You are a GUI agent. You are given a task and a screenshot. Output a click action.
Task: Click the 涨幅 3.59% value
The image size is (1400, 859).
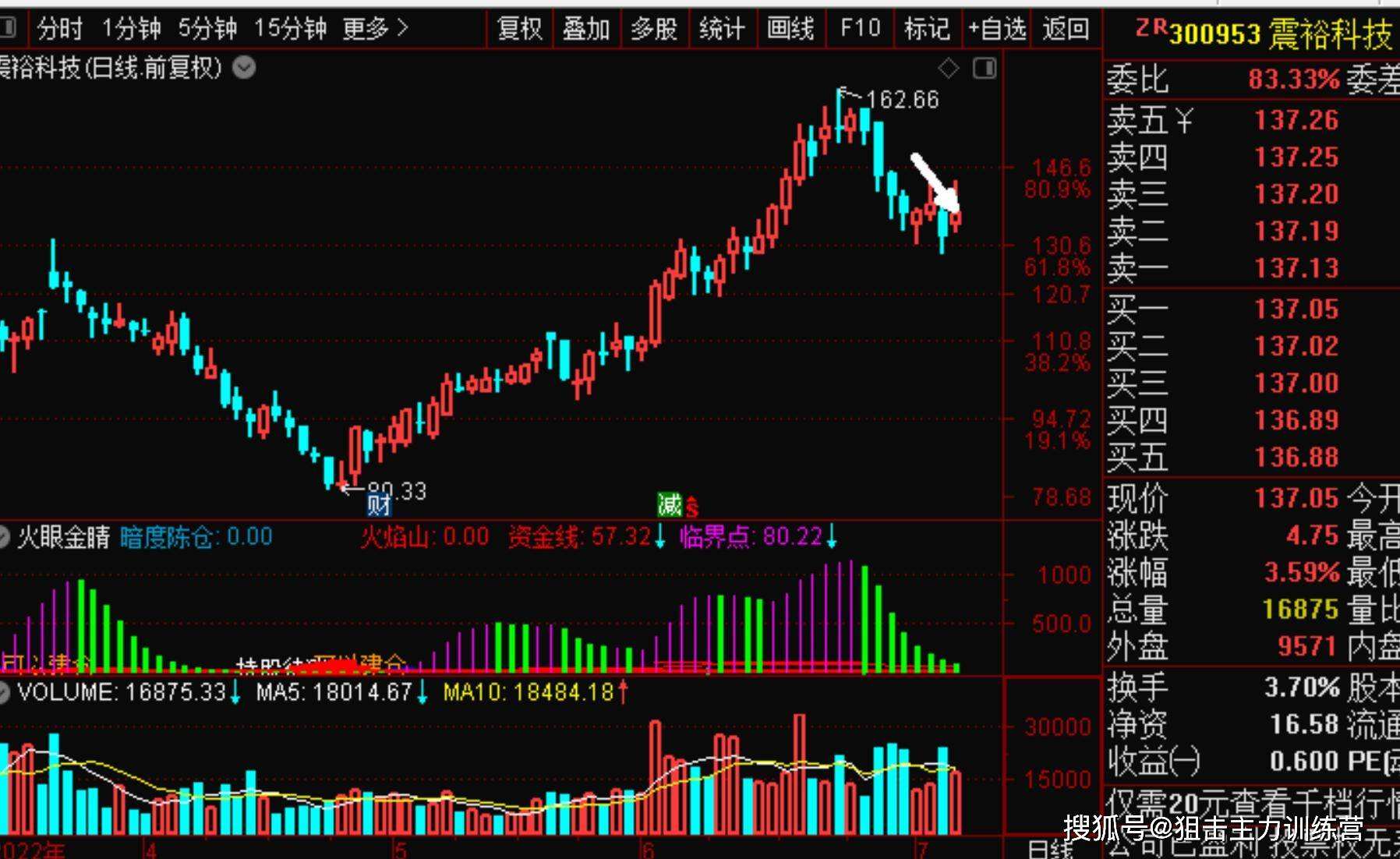coord(1302,573)
